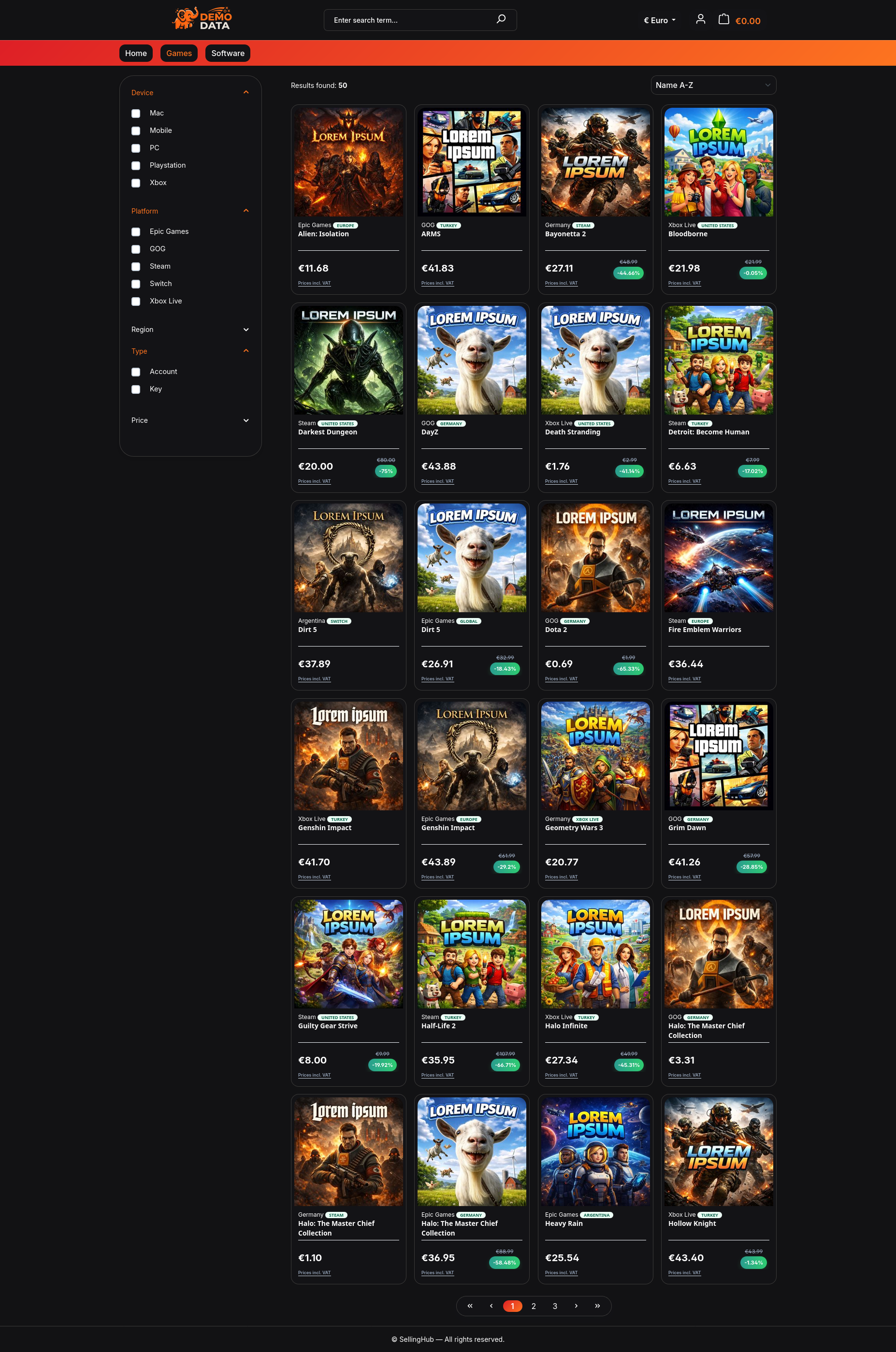Jump to first page with double-left arrow
The width and height of the screenshot is (896, 1352).
(x=470, y=1305)
